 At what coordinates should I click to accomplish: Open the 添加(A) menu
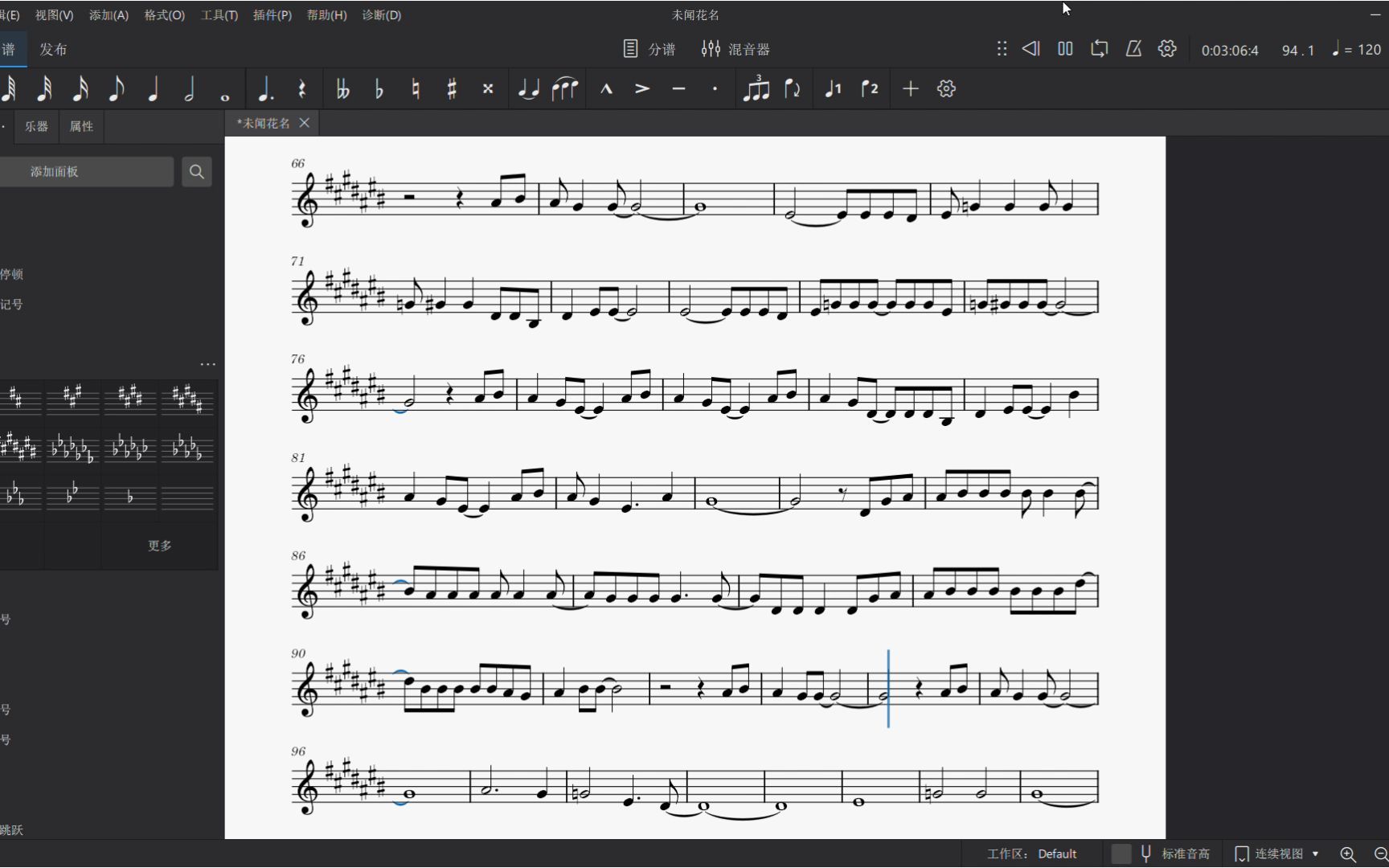pos(109,15)
